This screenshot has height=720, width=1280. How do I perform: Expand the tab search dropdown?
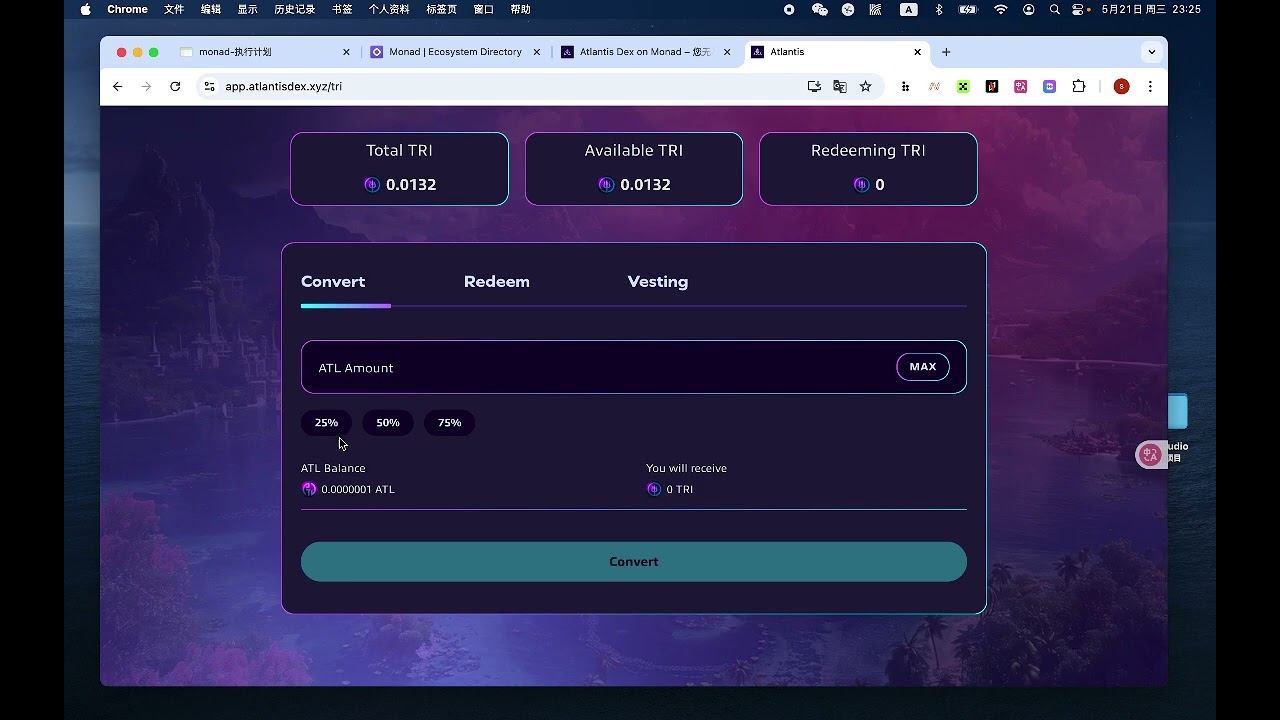(x=1152, y=52)
